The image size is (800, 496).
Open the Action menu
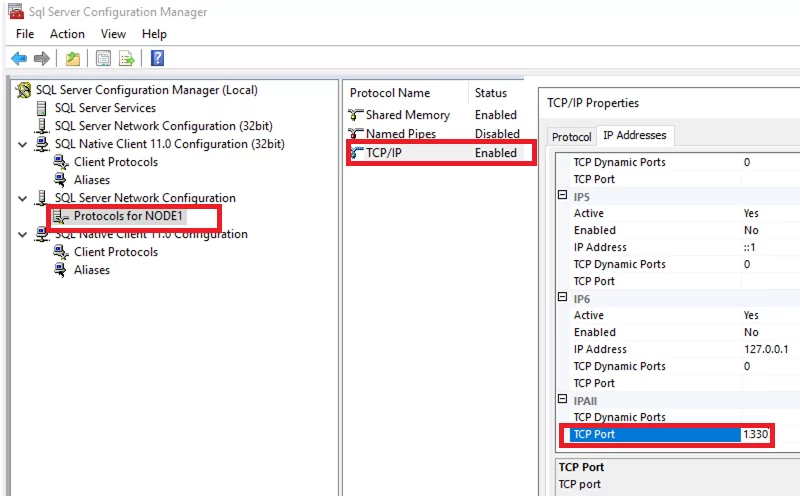[x=67, y=34]
